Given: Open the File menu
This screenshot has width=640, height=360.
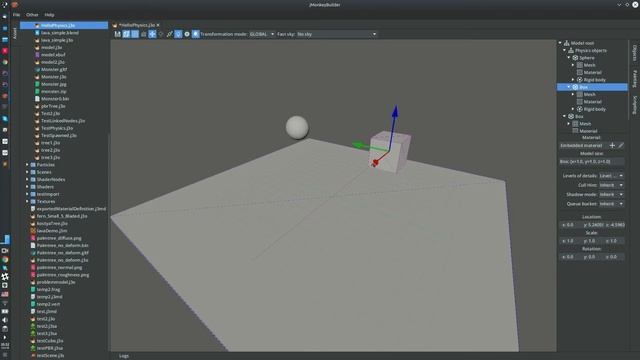Looking at the screenshot, I should coord(16,15).
